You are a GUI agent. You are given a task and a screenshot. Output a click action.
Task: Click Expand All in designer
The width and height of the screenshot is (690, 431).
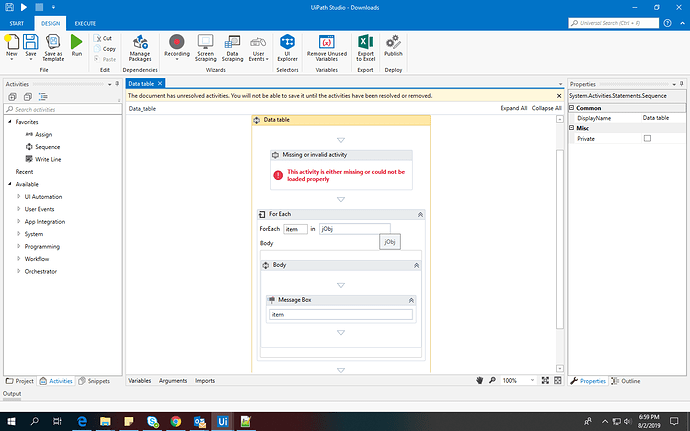(514, 108)
